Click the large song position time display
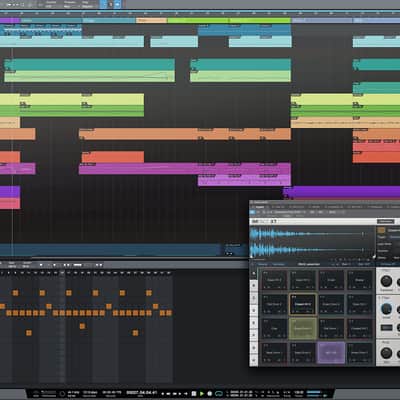400x400 pixels. 141,392
